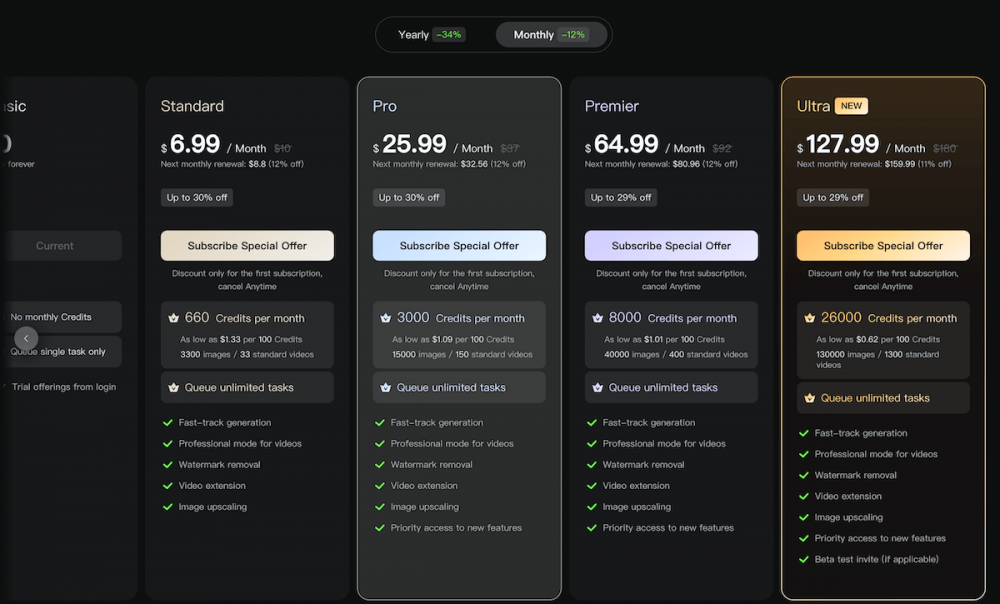1000x604 pixels.
Task: Subscribe to the Pro plan special offer
Action: (459, 246)
